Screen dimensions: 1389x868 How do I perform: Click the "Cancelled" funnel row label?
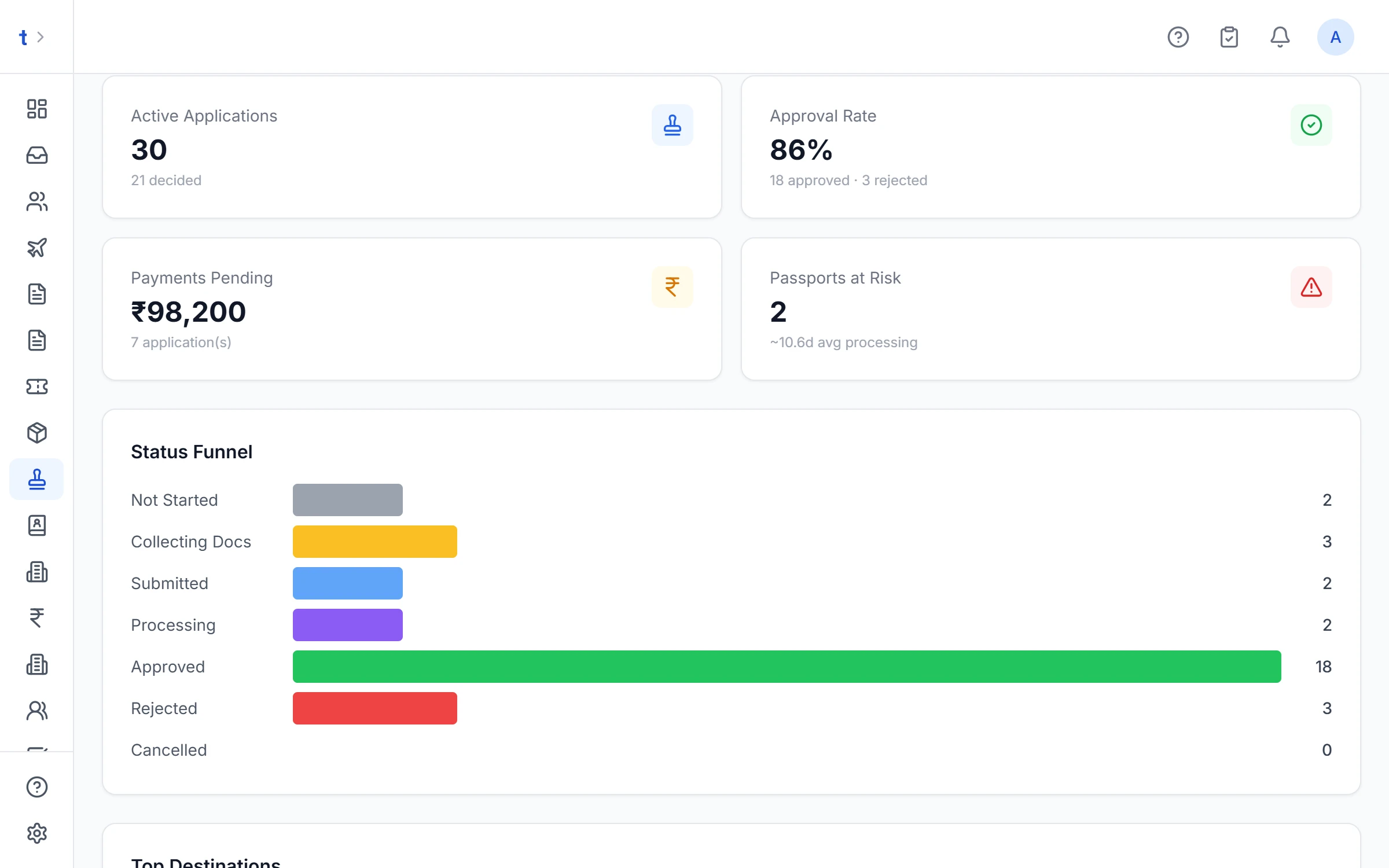coord(168,750)
